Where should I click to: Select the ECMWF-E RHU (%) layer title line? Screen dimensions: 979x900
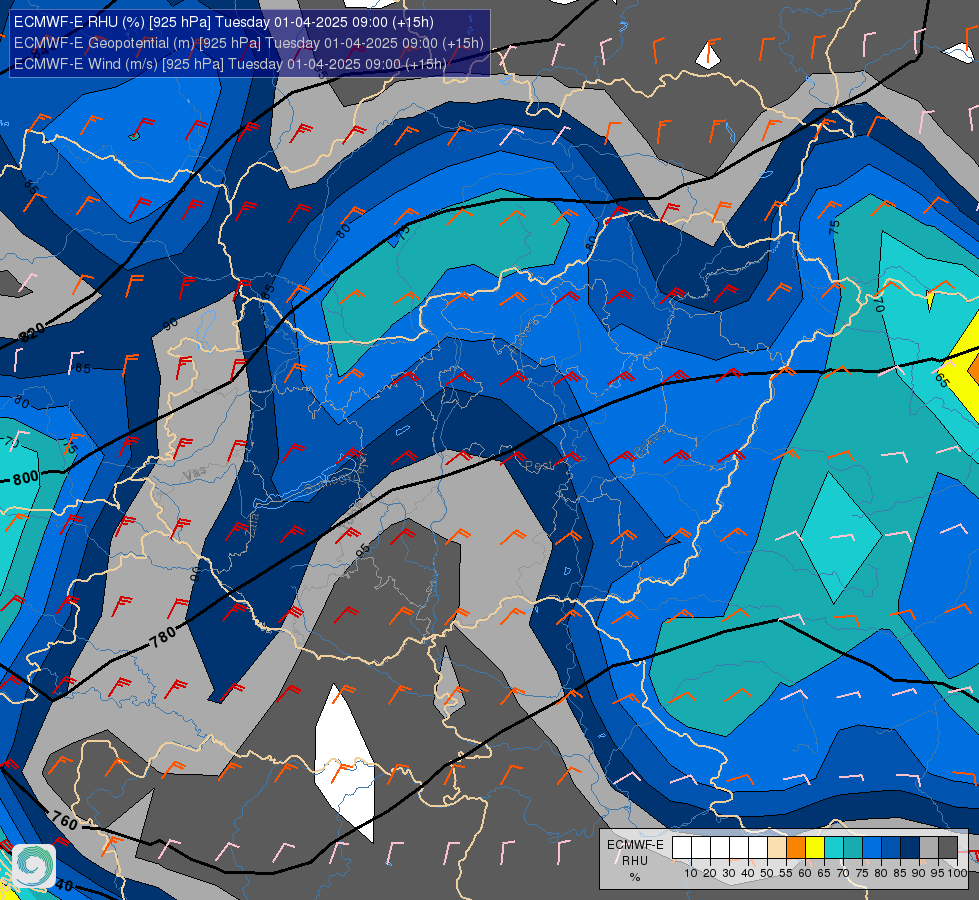click(224, 22)
